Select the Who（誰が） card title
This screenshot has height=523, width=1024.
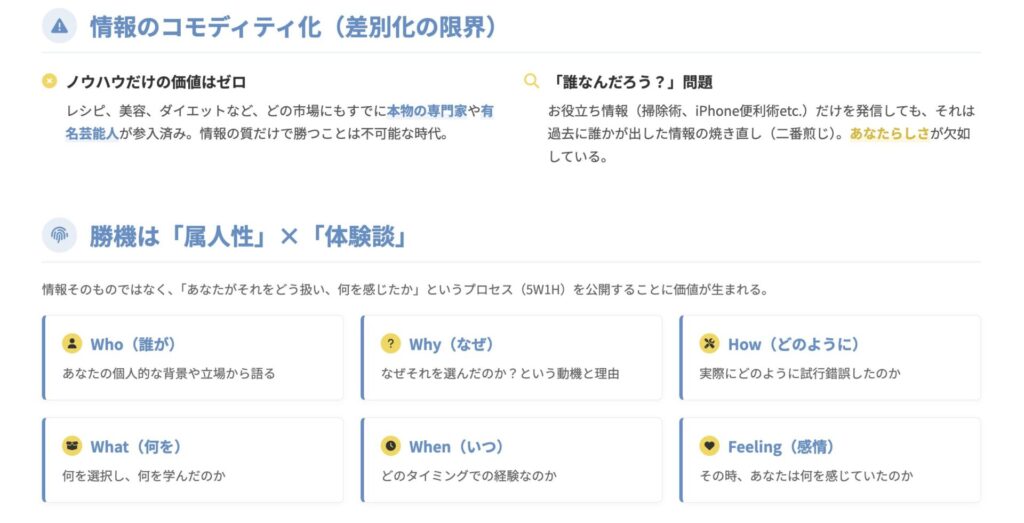click(133, 344)
